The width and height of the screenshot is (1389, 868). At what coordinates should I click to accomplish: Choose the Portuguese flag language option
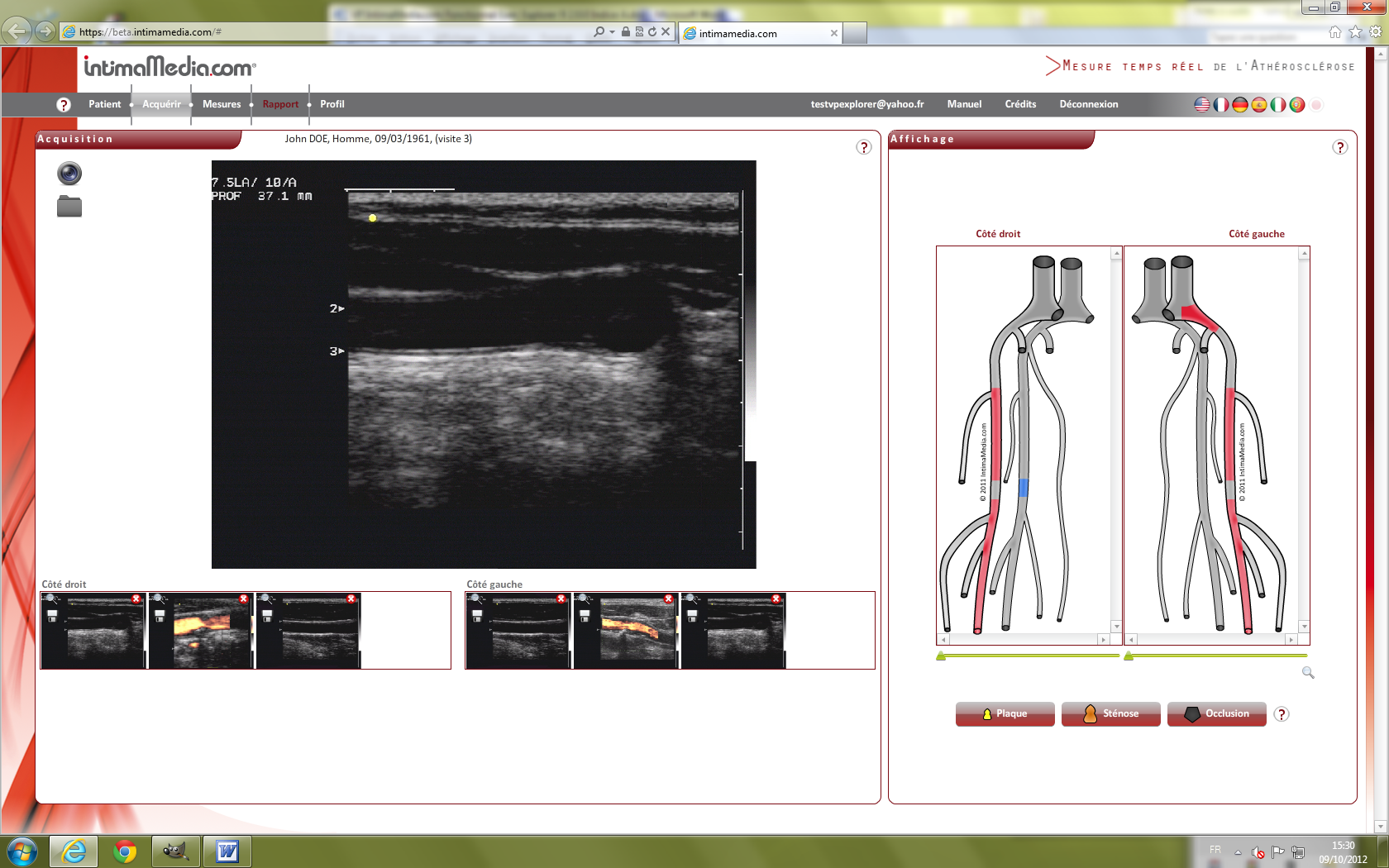click(1296, 105)
